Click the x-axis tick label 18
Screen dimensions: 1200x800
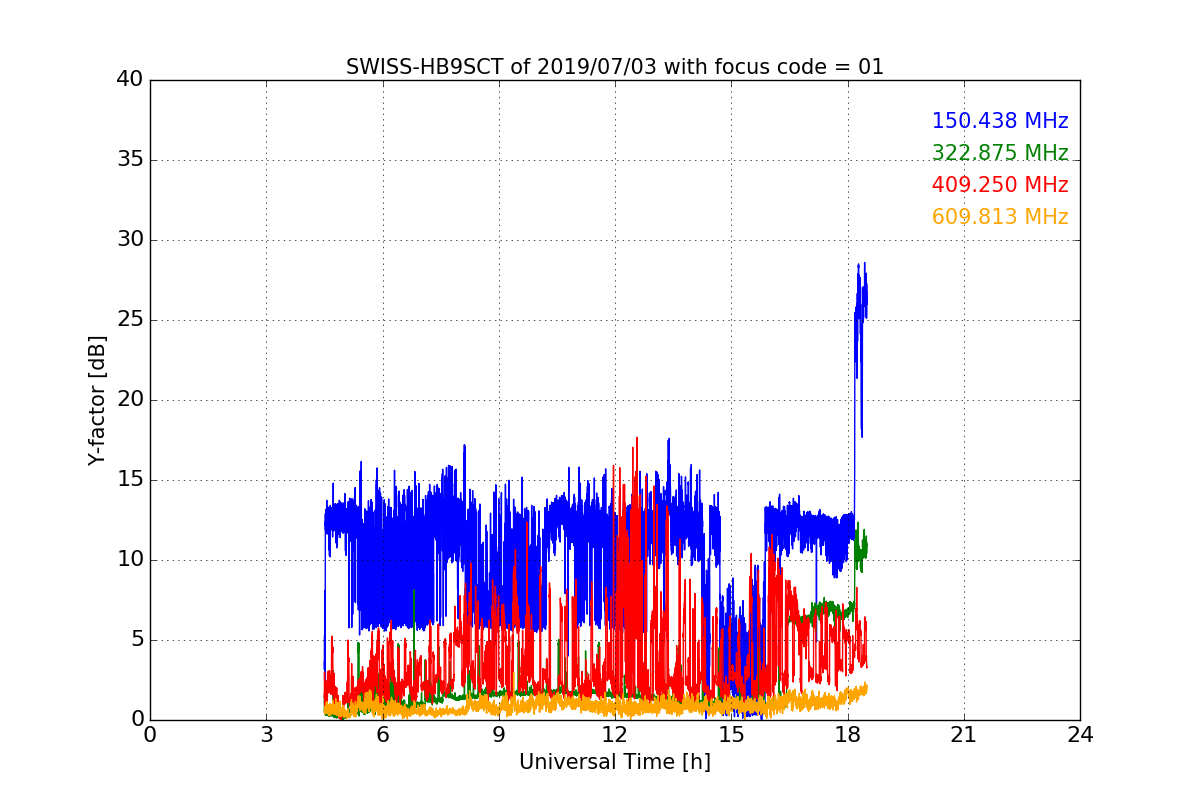[847, 735]
